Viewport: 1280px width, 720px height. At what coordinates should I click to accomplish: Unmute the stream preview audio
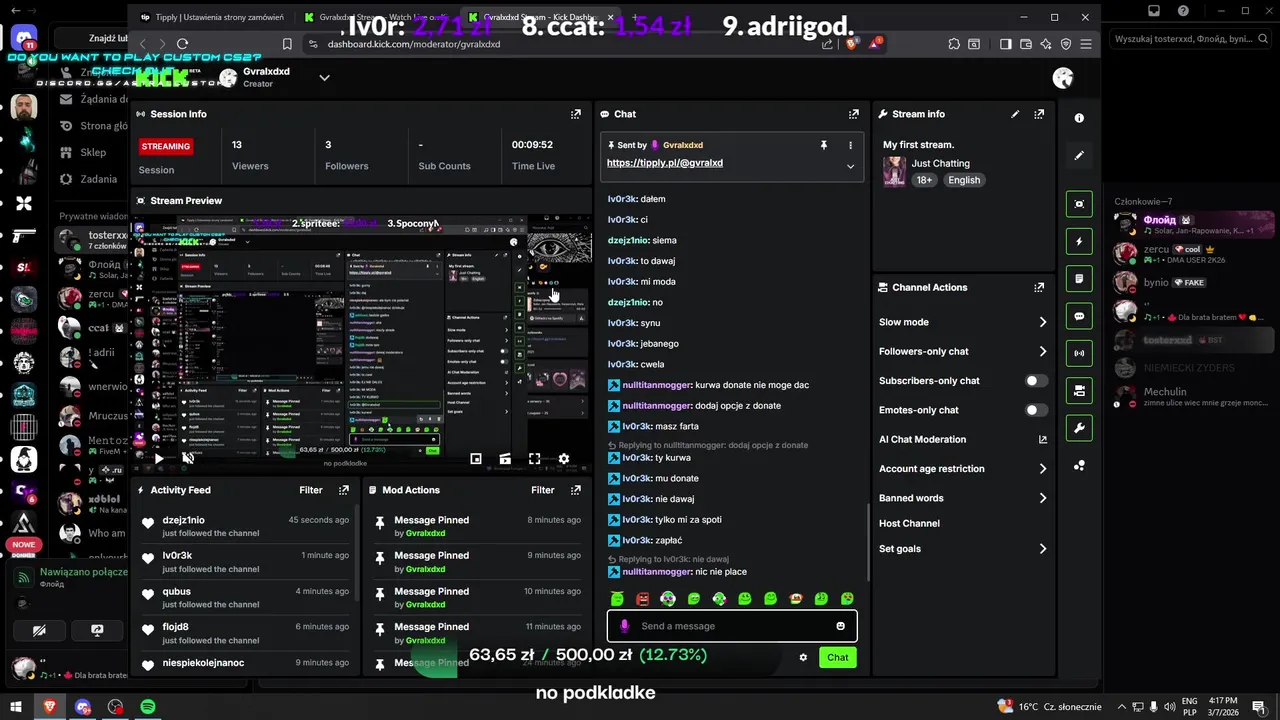coord(187,459)
